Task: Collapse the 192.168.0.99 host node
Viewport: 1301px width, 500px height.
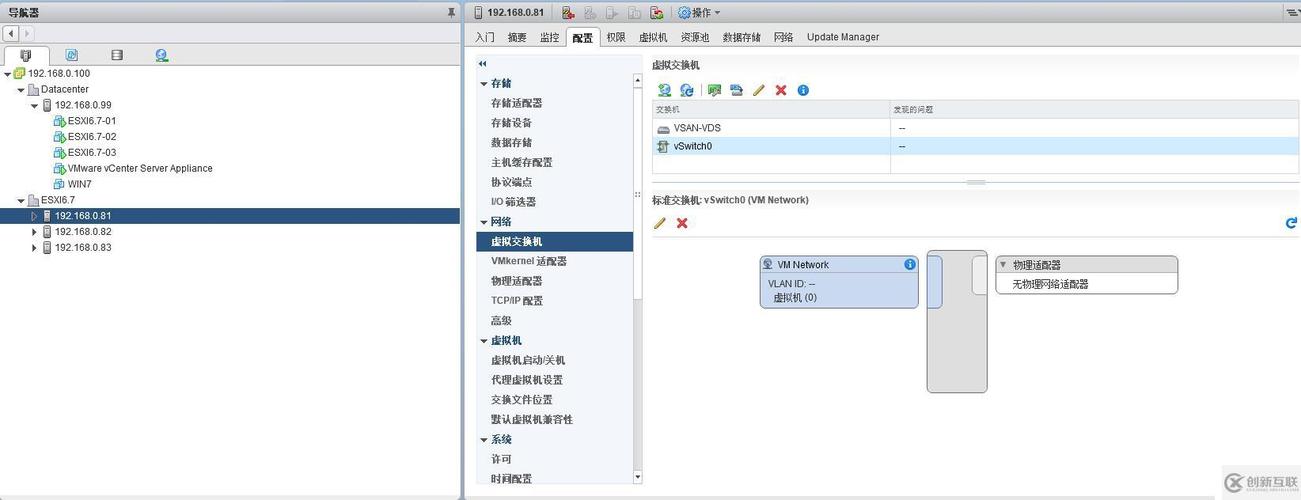Action: click(x=34, y=105)
